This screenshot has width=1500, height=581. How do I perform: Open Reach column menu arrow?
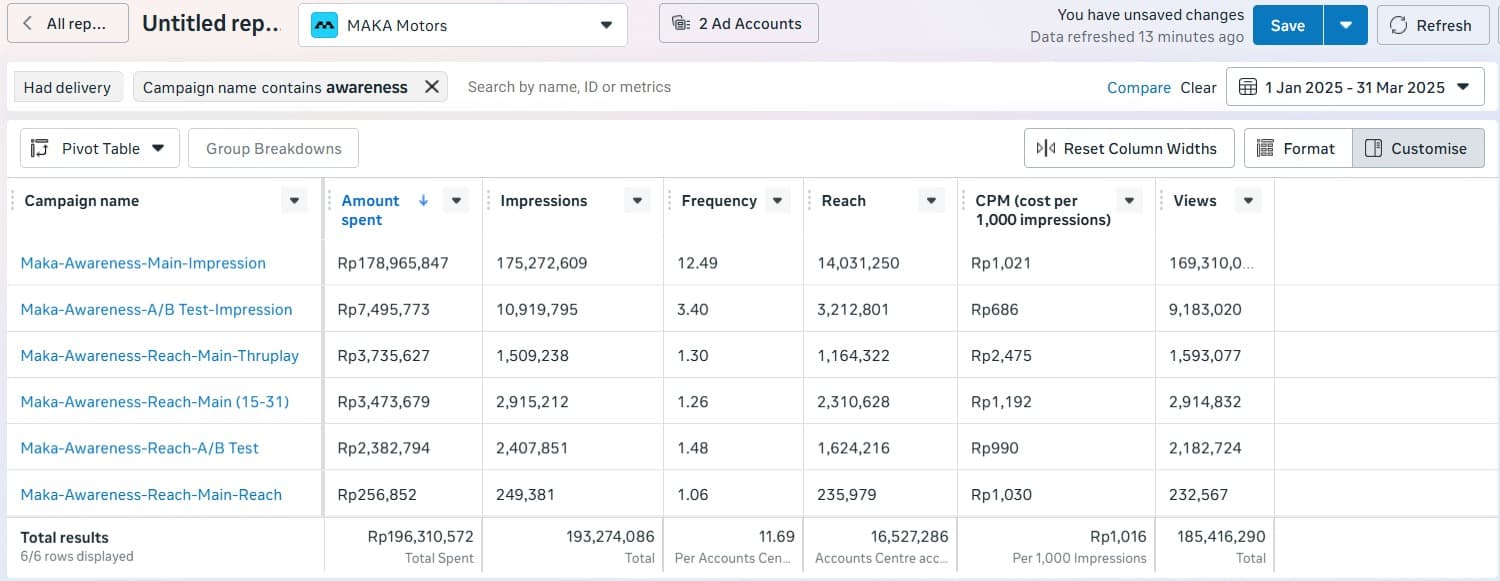(931, 201)
